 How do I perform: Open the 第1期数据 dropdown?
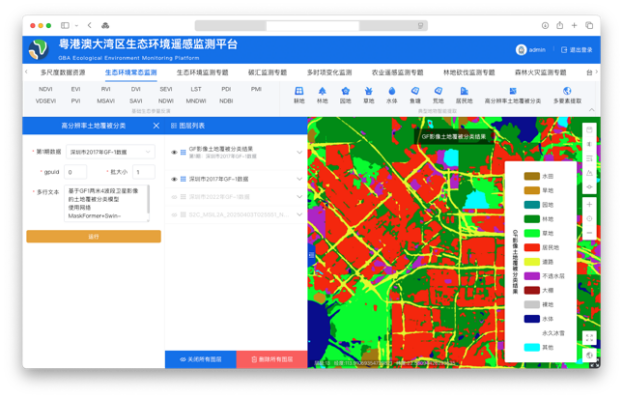[x=110, y=152]
